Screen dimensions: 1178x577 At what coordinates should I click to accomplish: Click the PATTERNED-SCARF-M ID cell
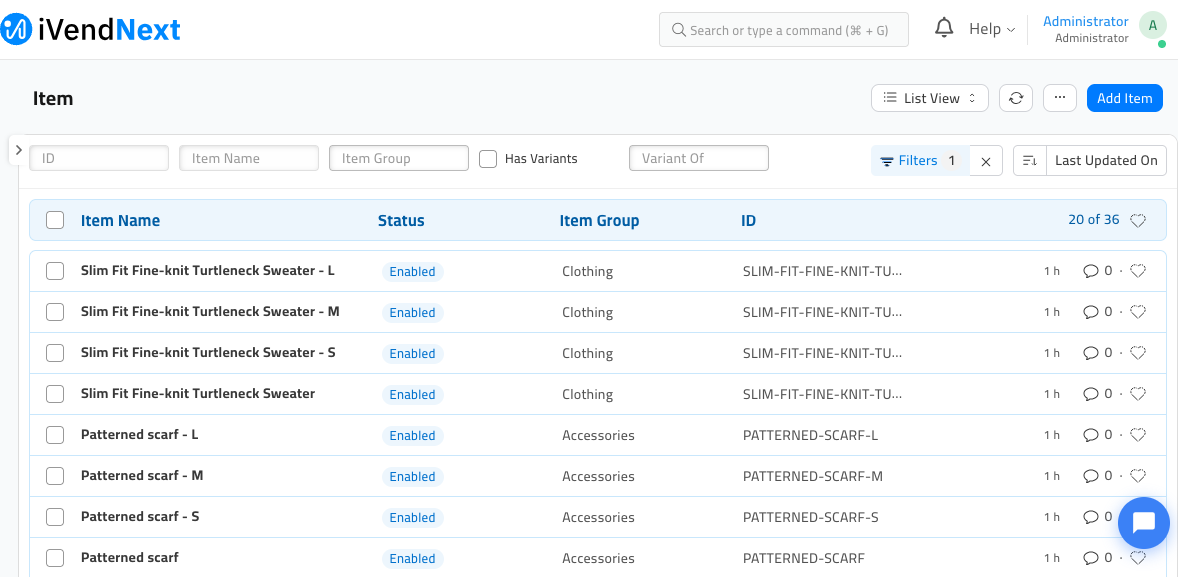tap(812, 476)
